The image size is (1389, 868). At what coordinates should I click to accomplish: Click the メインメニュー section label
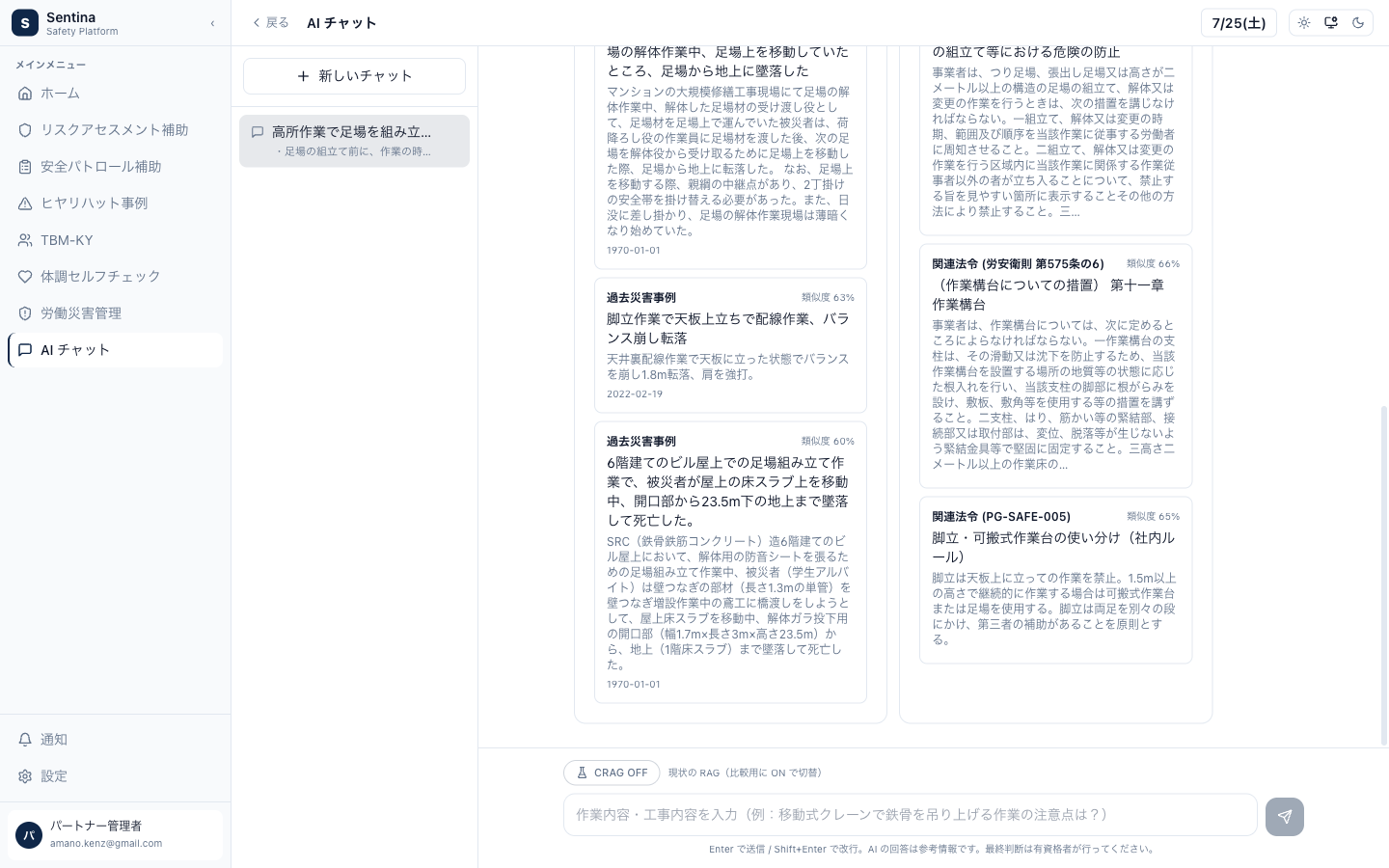tap(50, 65)
